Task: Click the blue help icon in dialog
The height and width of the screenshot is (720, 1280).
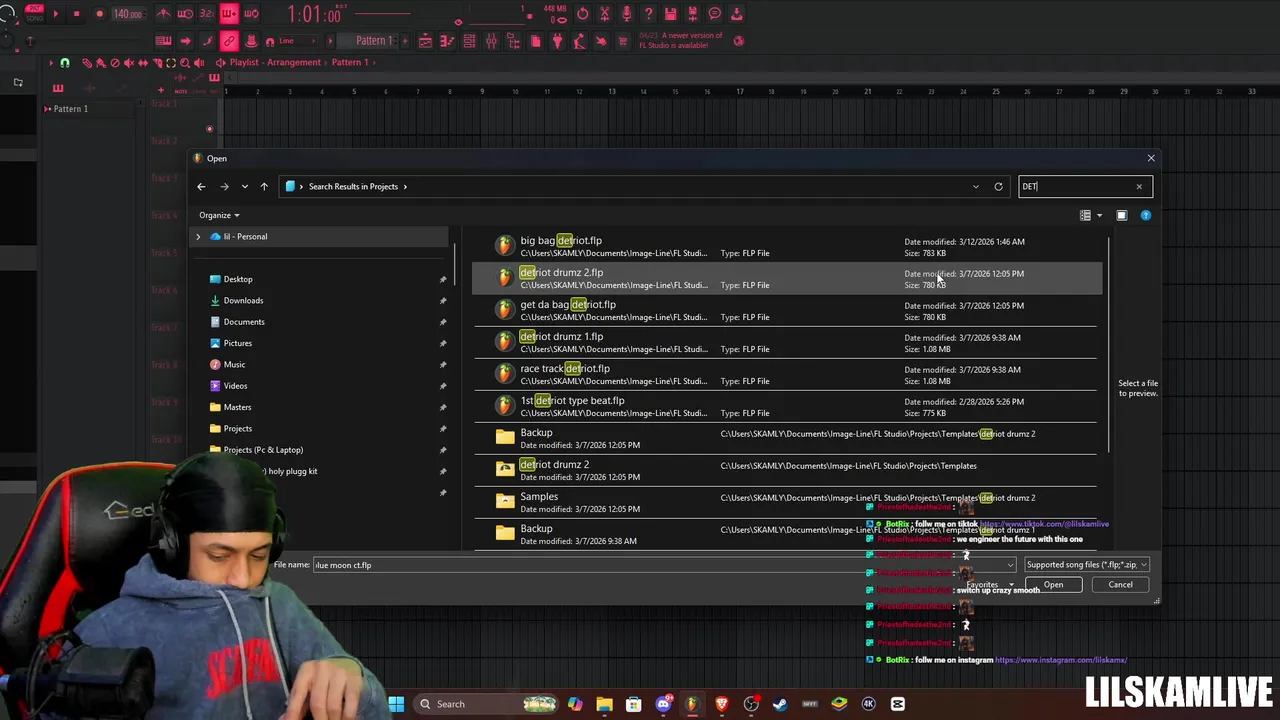Action: (1146, 215)
